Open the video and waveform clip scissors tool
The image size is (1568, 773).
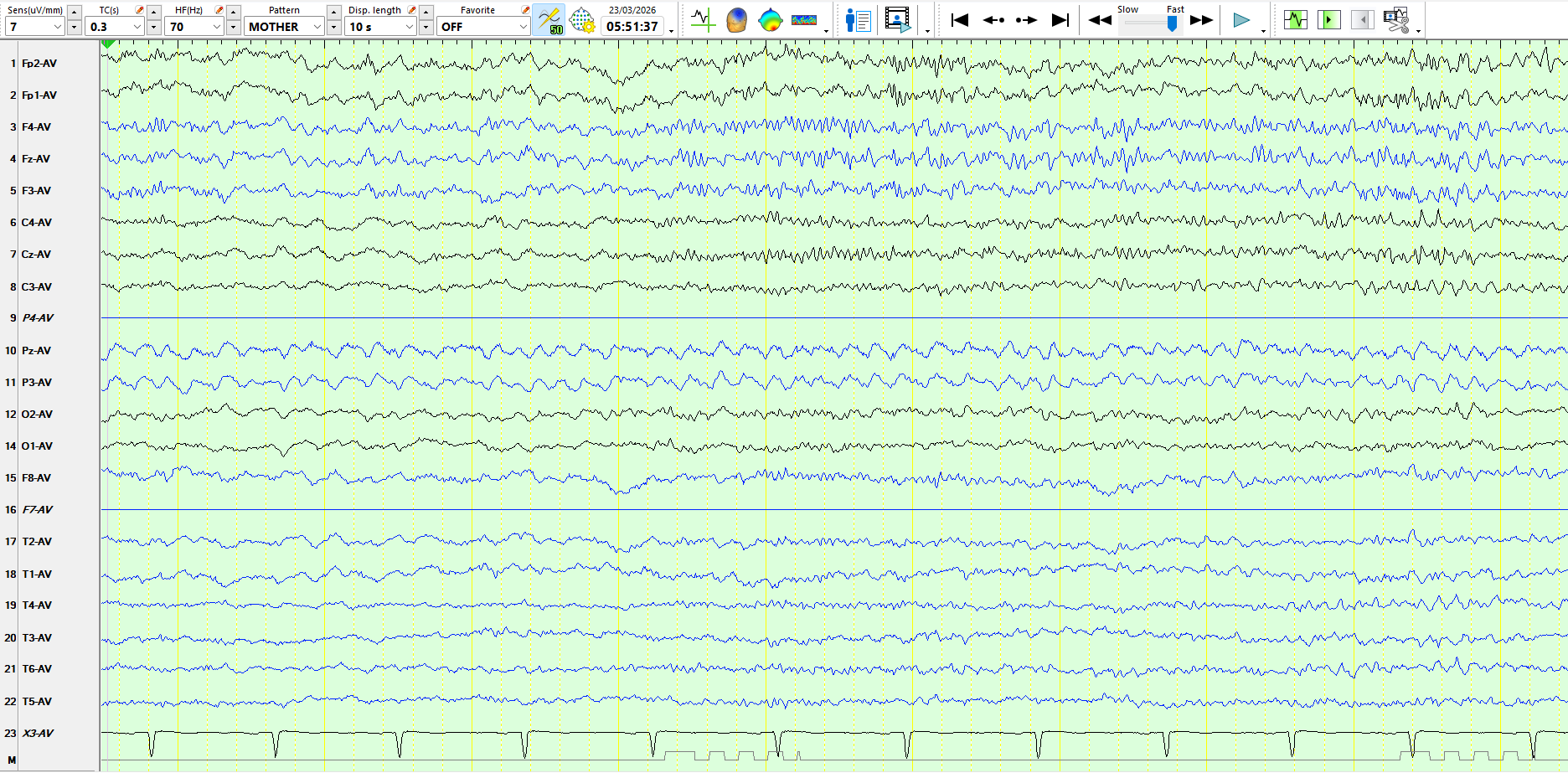(x=1396, y=20)
